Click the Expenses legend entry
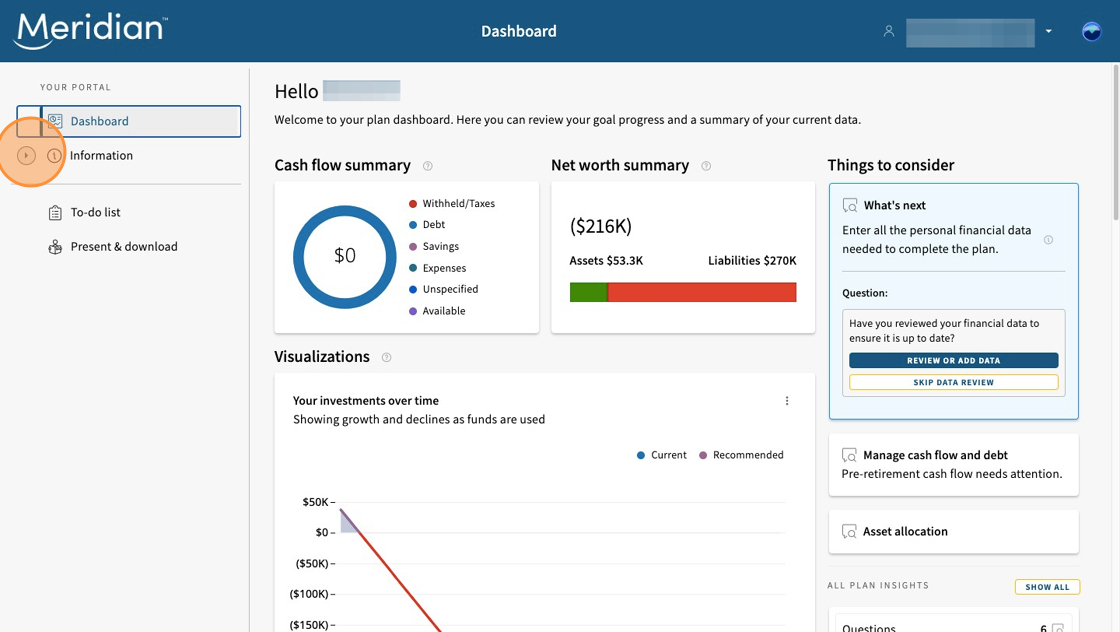Image resolution: width=1120 pixels, height=632 pixels. (437, 268)
